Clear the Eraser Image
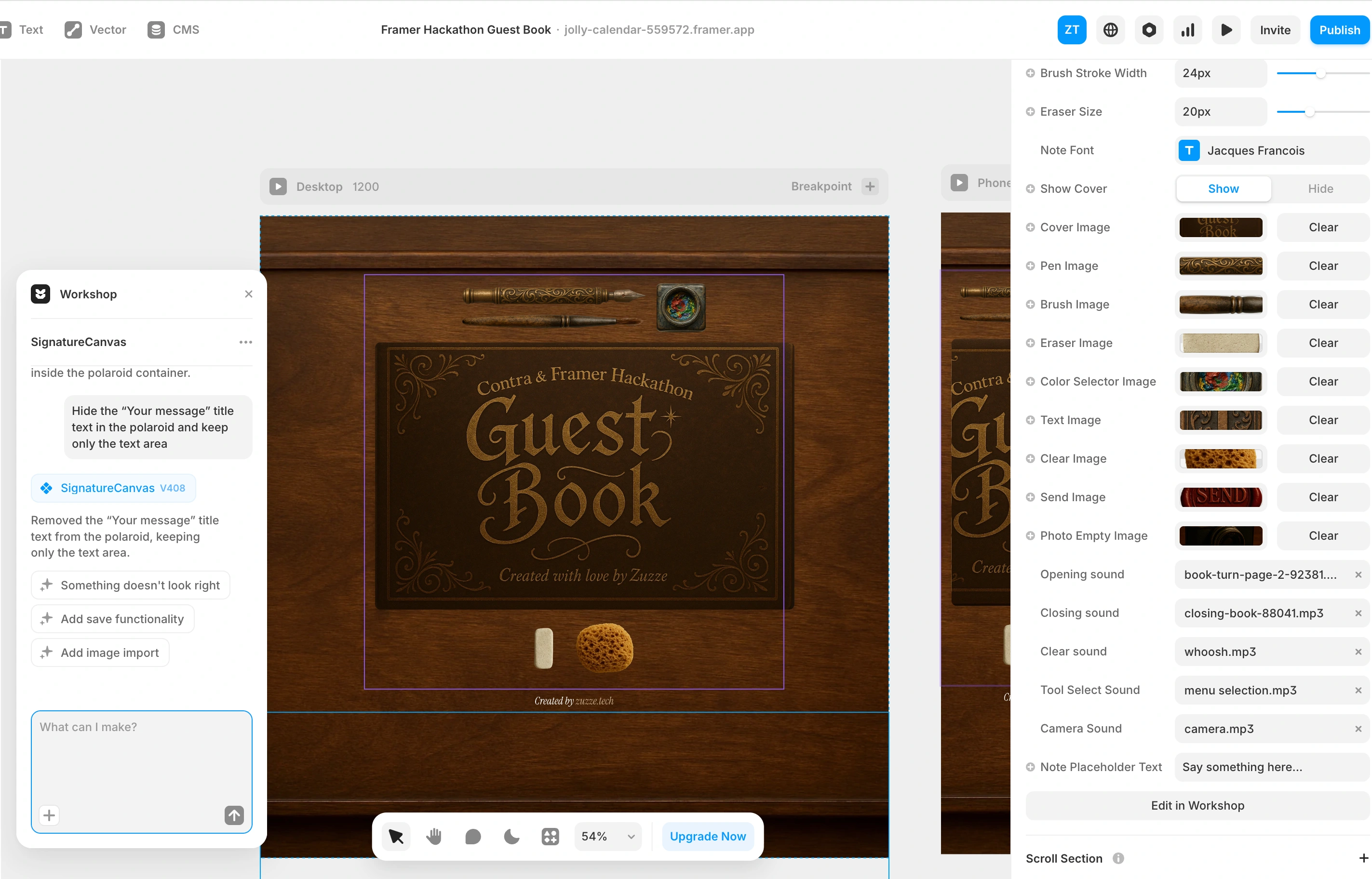Viewport: 1372px width, 879px height. (x=1323, y=343)
